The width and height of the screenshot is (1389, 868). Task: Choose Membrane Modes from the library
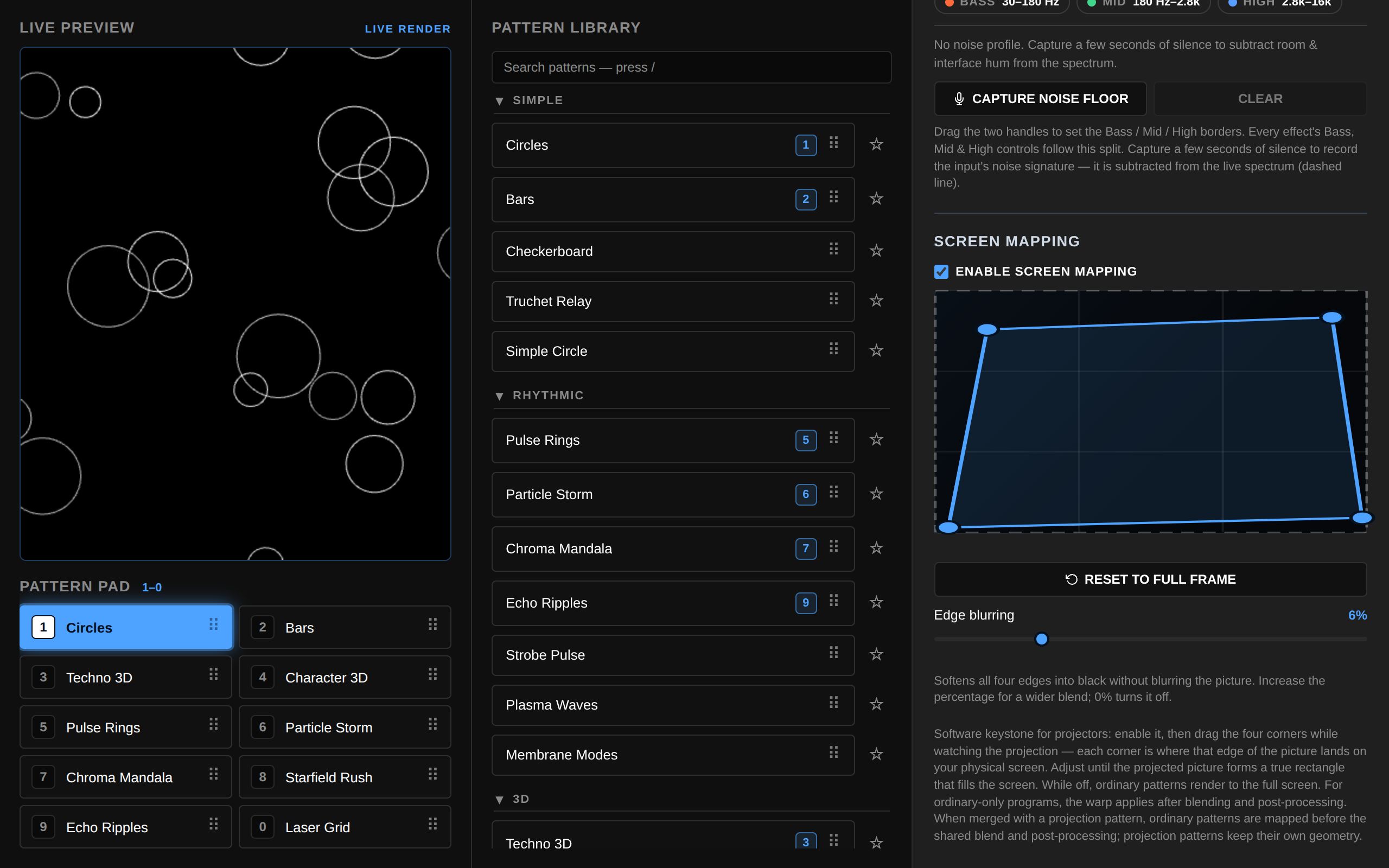tap(673, 755)
